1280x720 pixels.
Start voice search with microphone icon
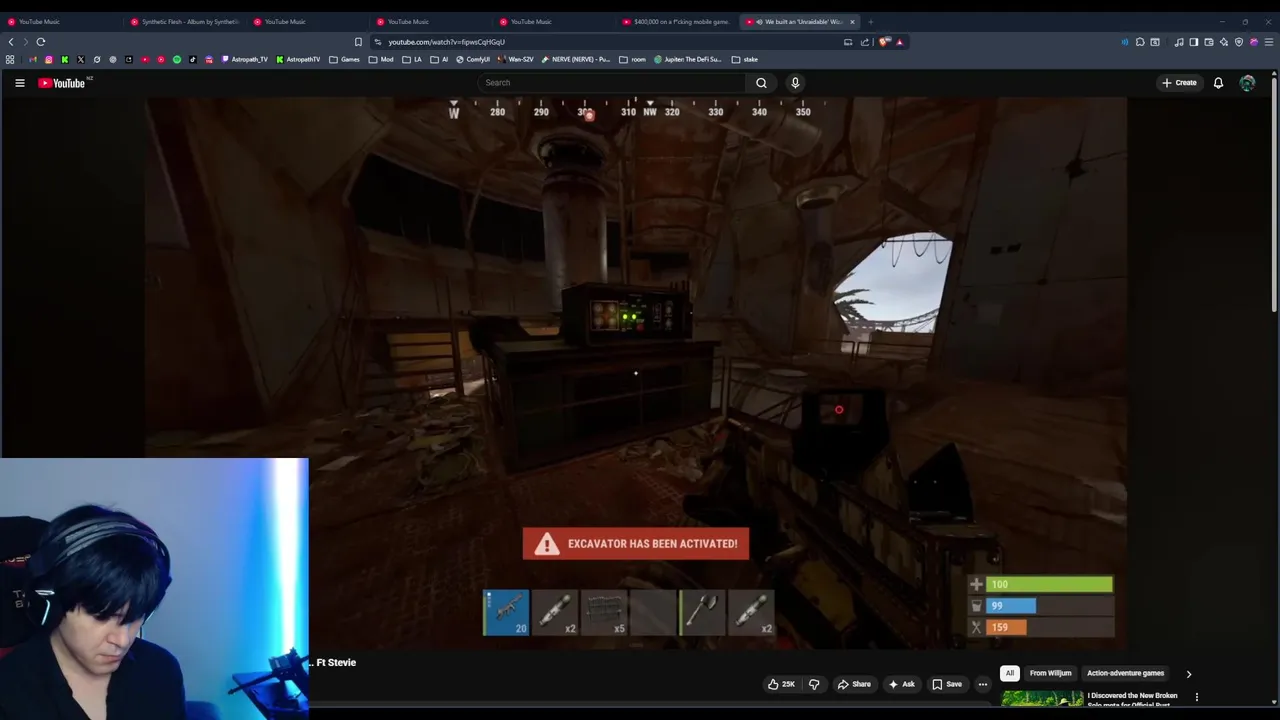pyautogui.click(x=795, y=83)
